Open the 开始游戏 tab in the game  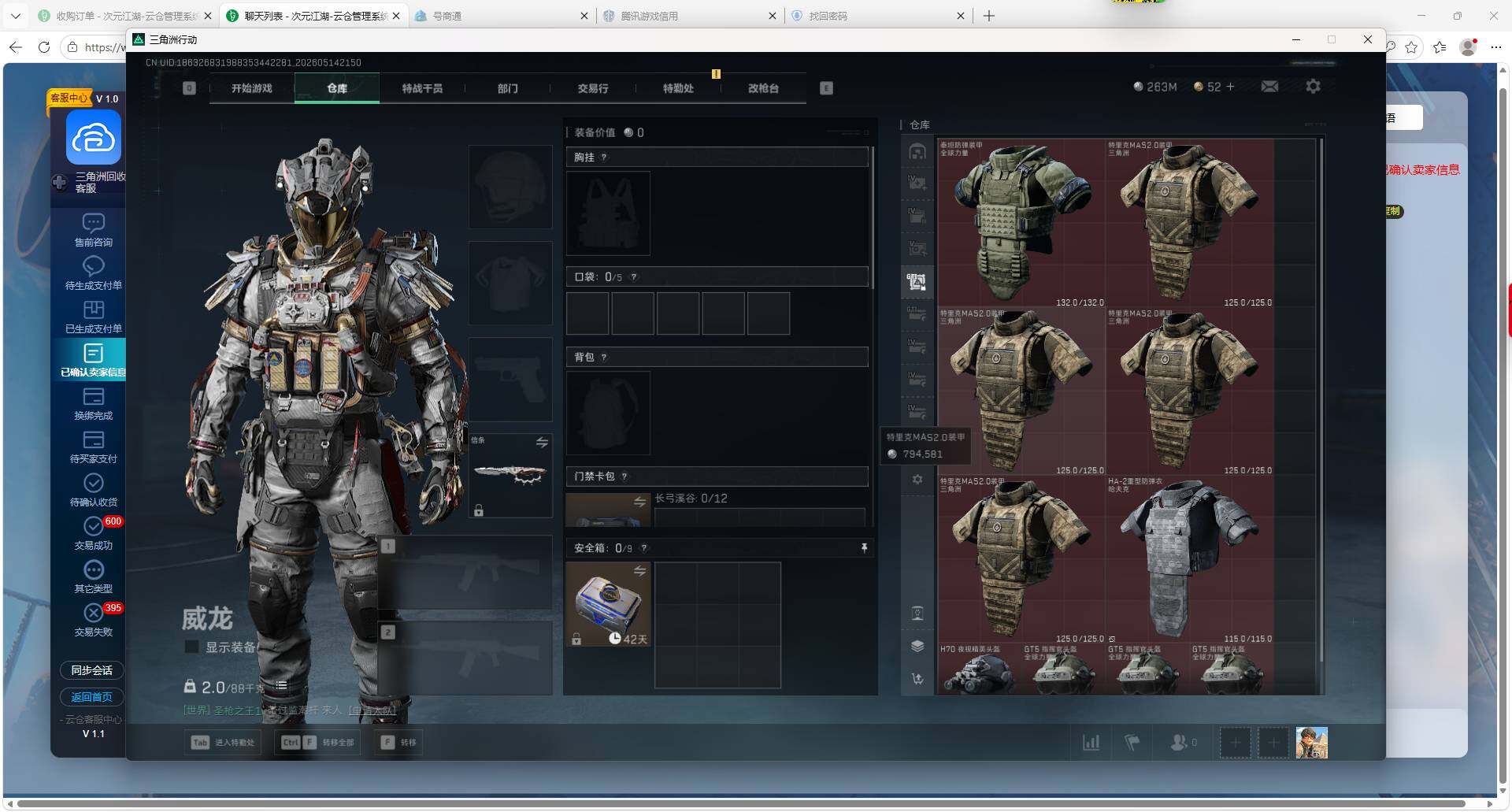251,88
